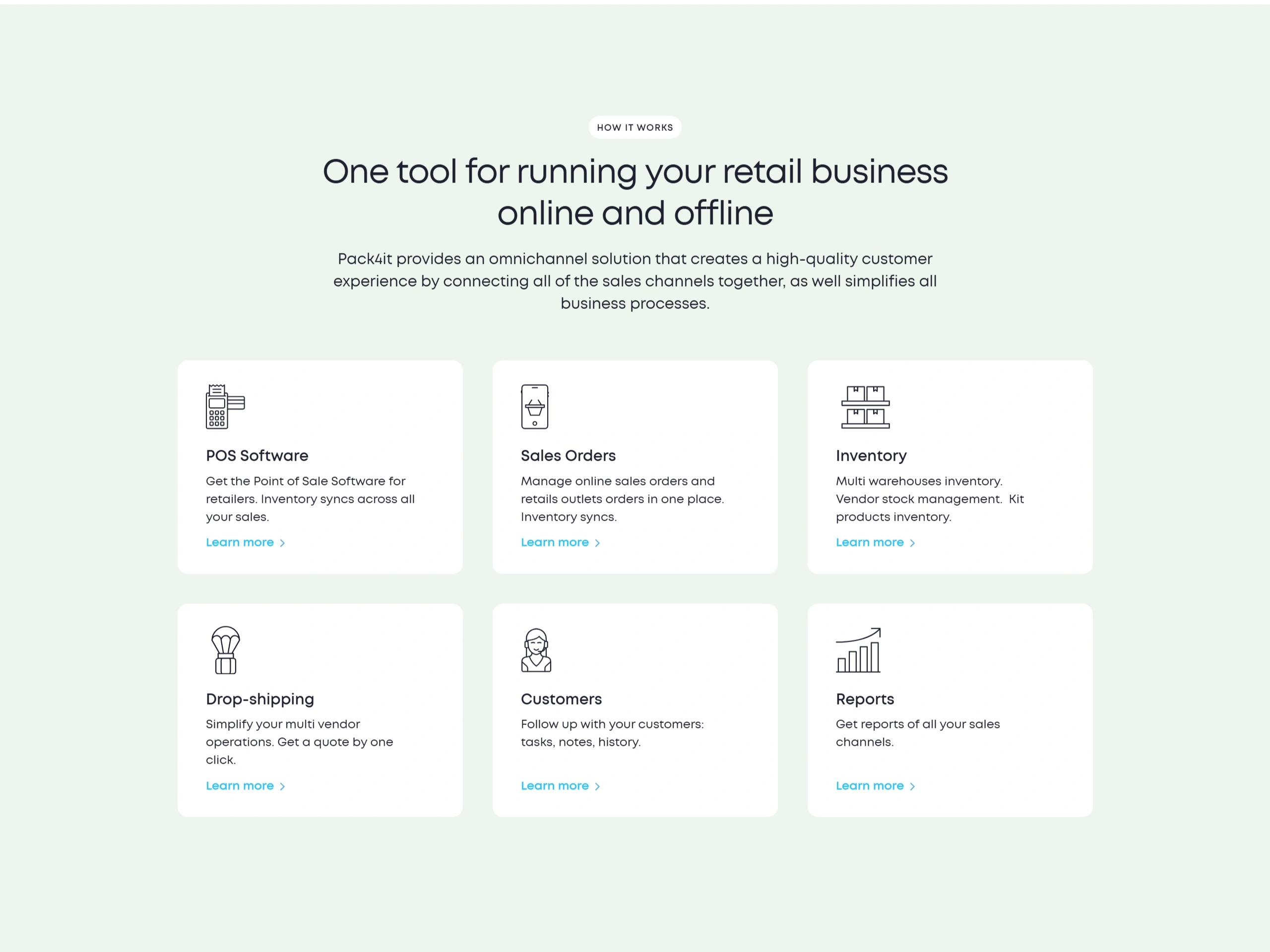Click the Sales Orders card heading
The image size is (1270, 952).
point(568,456)
